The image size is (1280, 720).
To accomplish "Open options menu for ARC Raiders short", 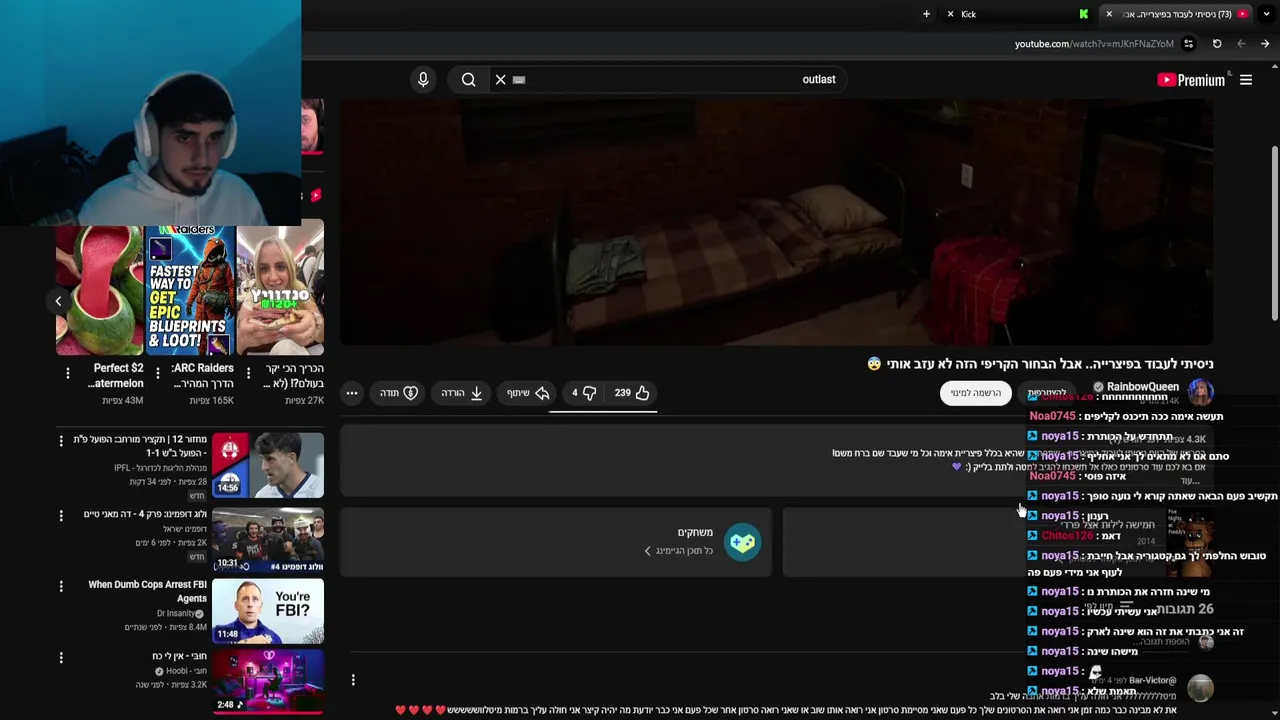I will [x=158, y=374].
